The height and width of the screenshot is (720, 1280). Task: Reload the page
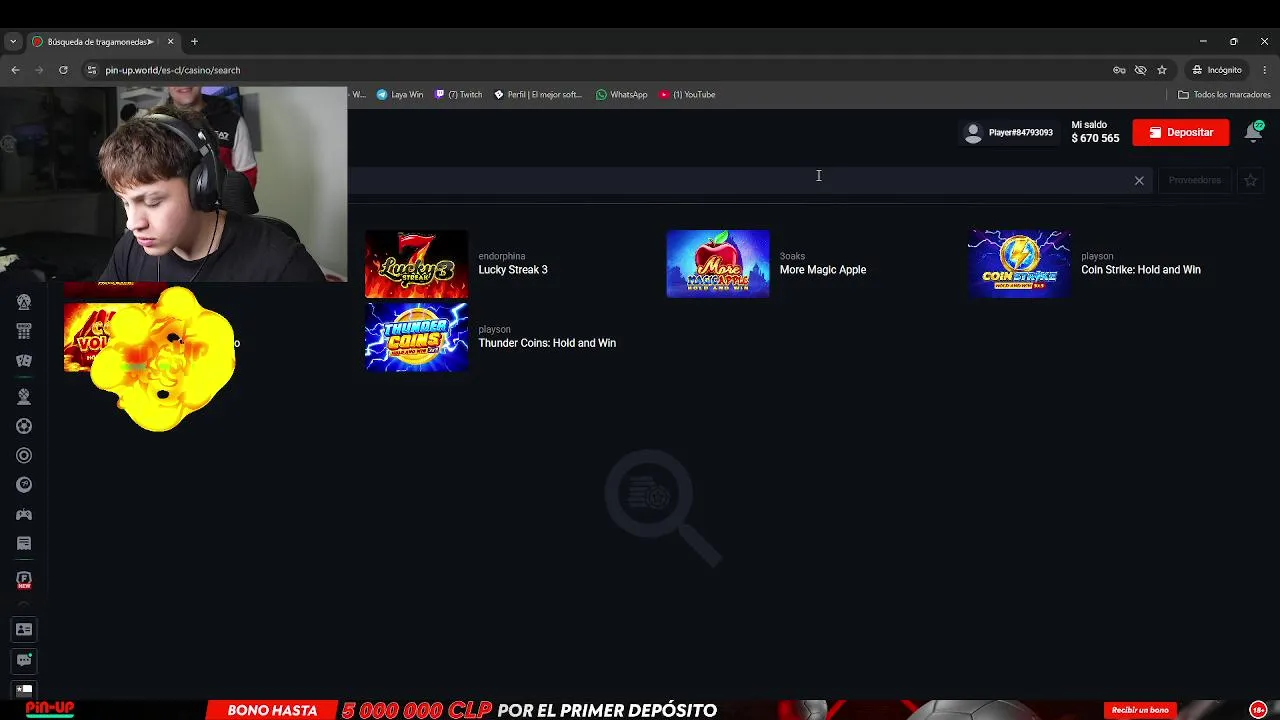coord(63,70)
